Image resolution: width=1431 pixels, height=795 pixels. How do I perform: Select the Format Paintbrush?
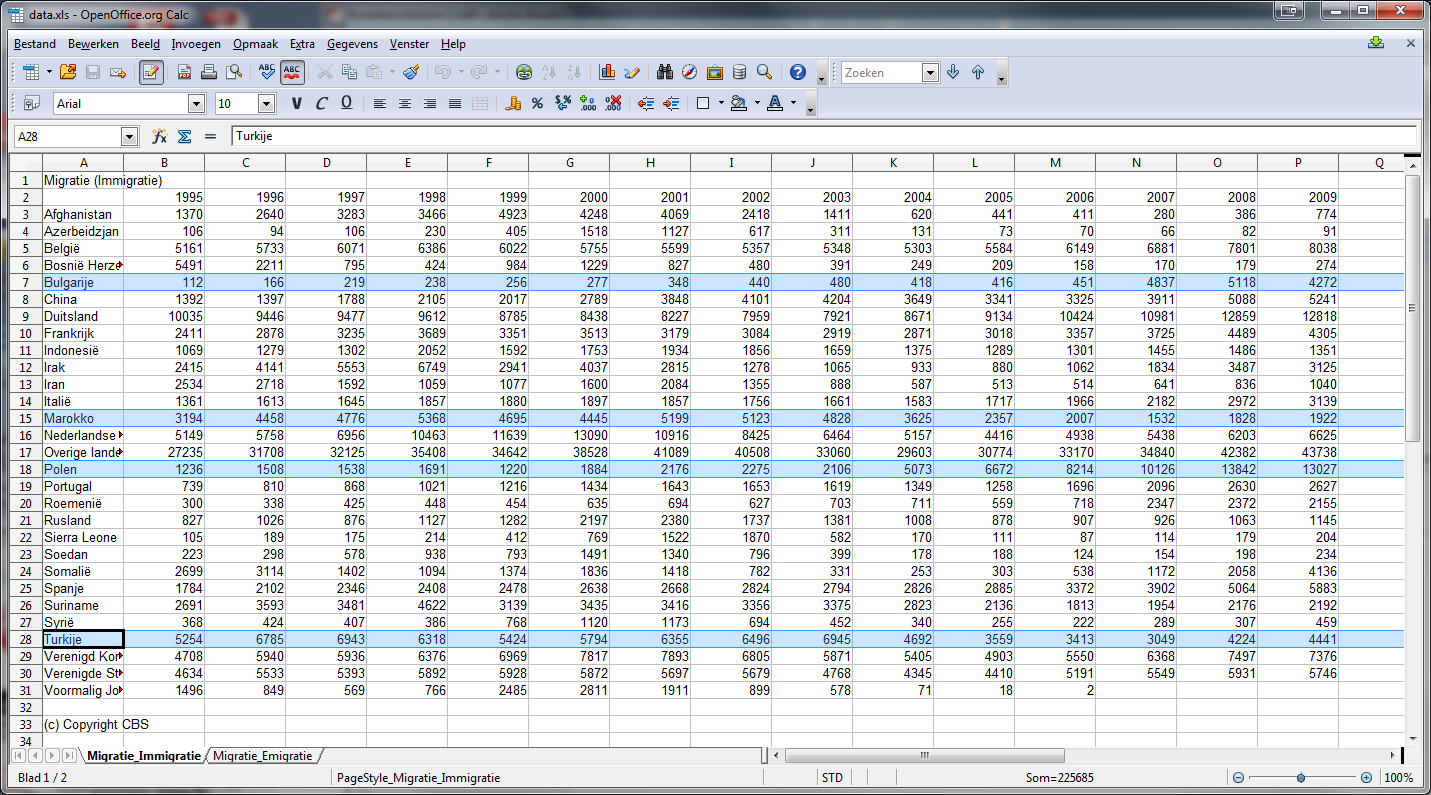coord(413,72)
